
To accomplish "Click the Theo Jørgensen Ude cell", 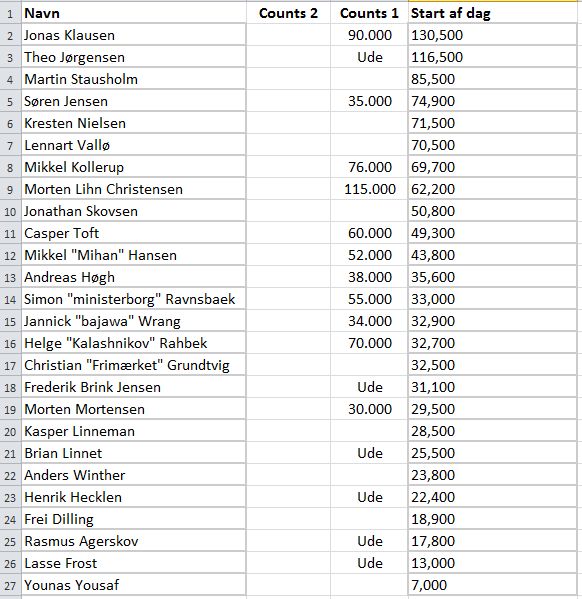I will click(x=369, y=57).
